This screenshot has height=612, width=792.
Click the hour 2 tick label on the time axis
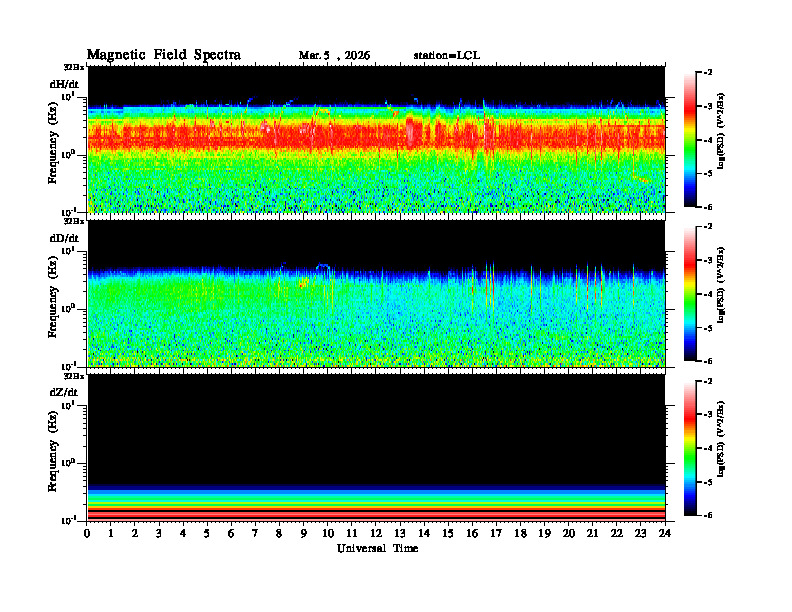tap(135, 533)
